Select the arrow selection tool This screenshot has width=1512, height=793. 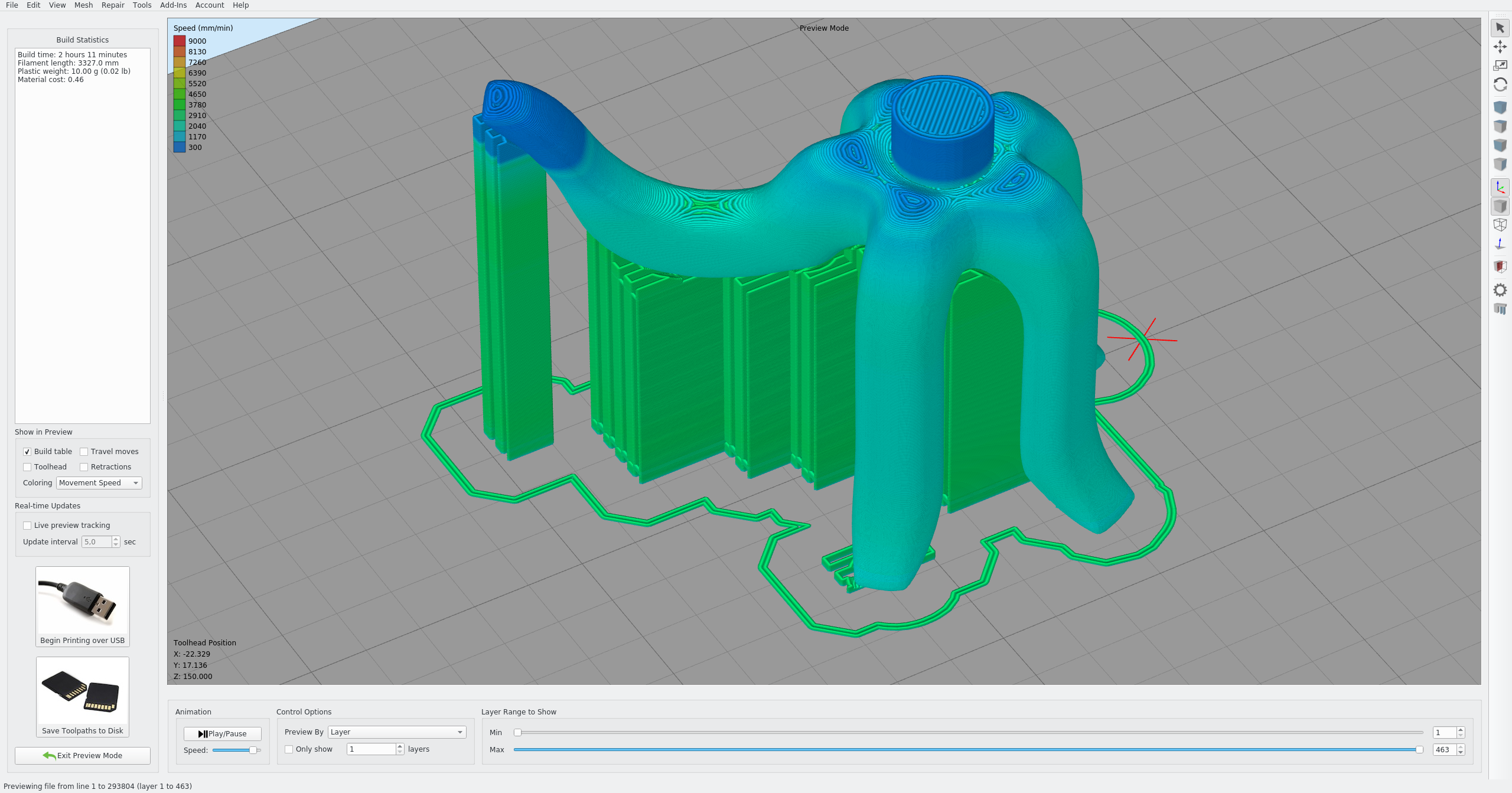click(x=1500, y=28)
